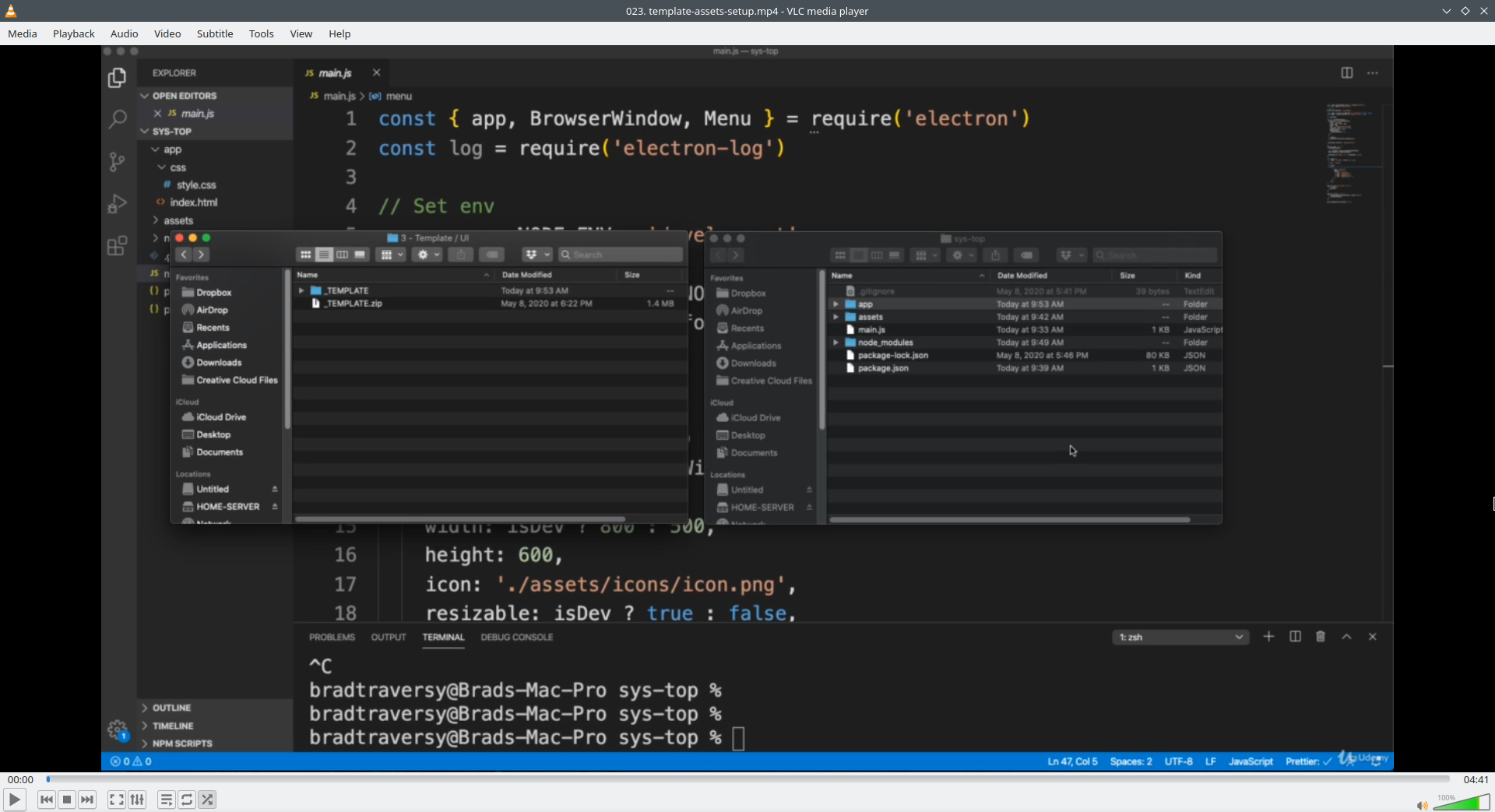Skip to the next media item
Image resolution: width=1495 pixels, height=812 pixels.
(88, 800)
